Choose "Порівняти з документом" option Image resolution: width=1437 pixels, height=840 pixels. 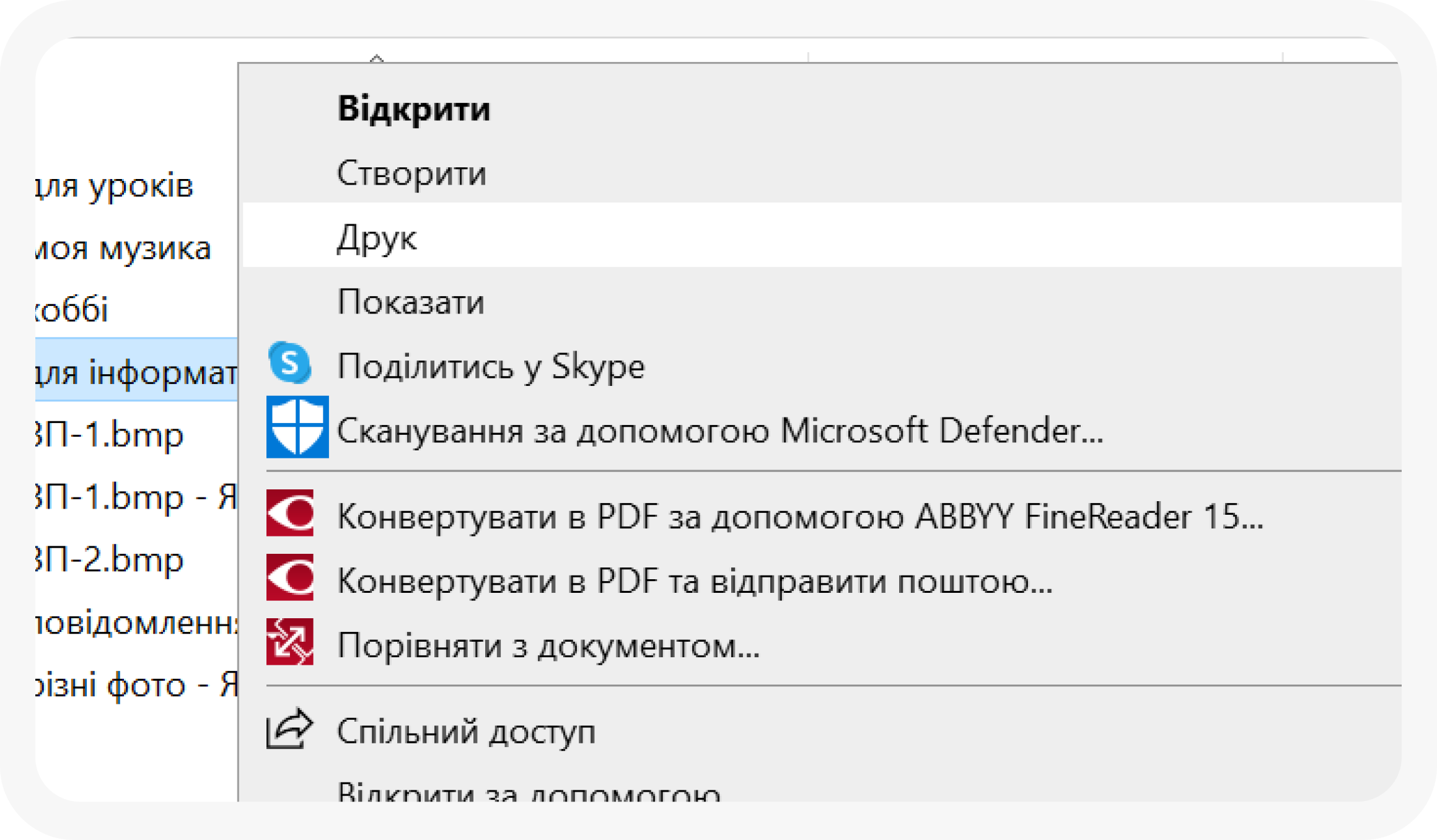point(548,645)
